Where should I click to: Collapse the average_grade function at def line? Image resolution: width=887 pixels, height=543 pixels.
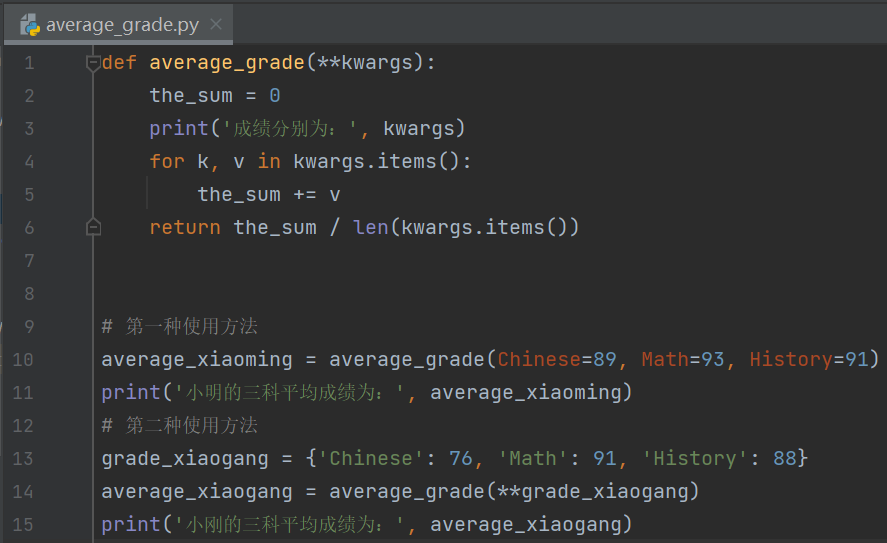93,63
